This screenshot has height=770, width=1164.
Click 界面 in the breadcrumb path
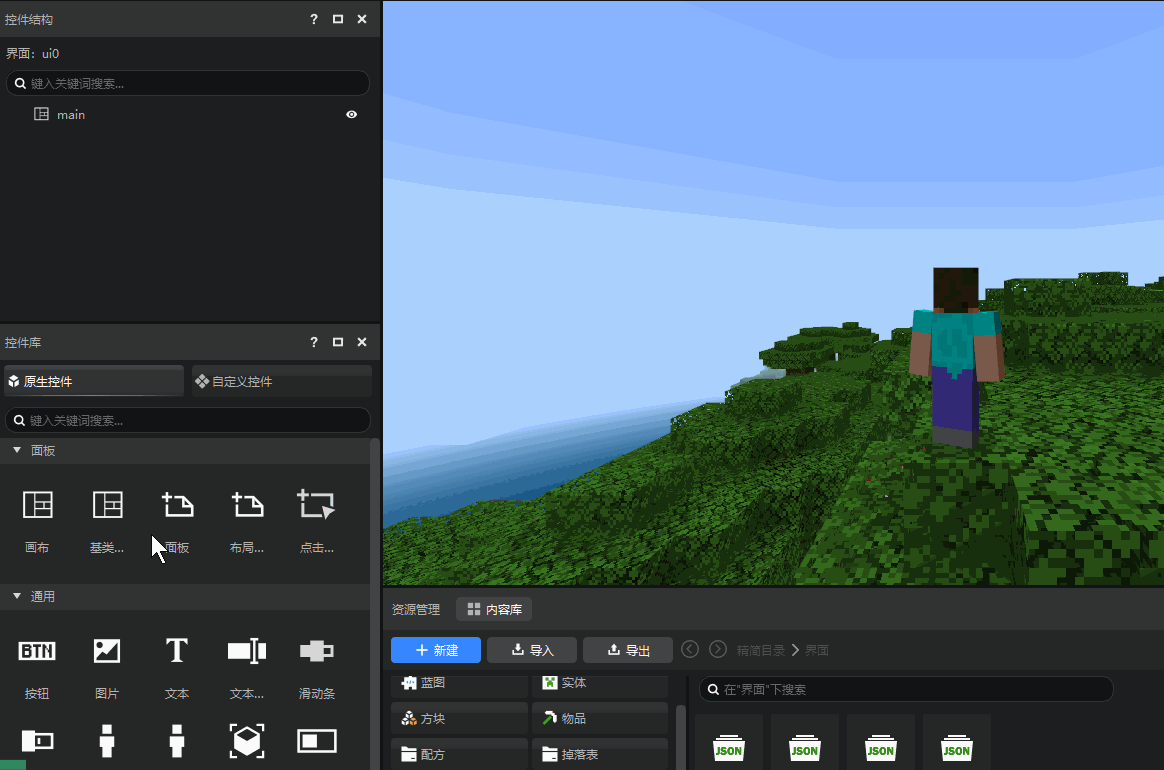817,650
